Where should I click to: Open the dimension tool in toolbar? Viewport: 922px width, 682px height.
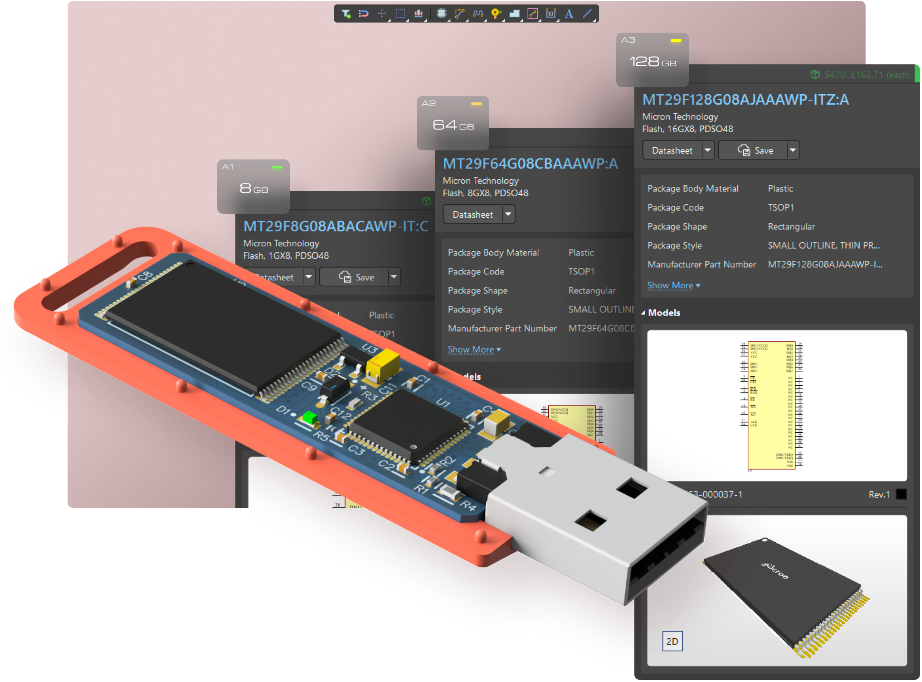point(551,14)
